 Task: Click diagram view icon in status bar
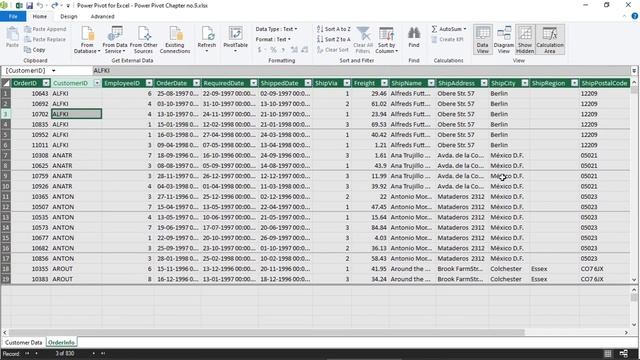point(624,353)
